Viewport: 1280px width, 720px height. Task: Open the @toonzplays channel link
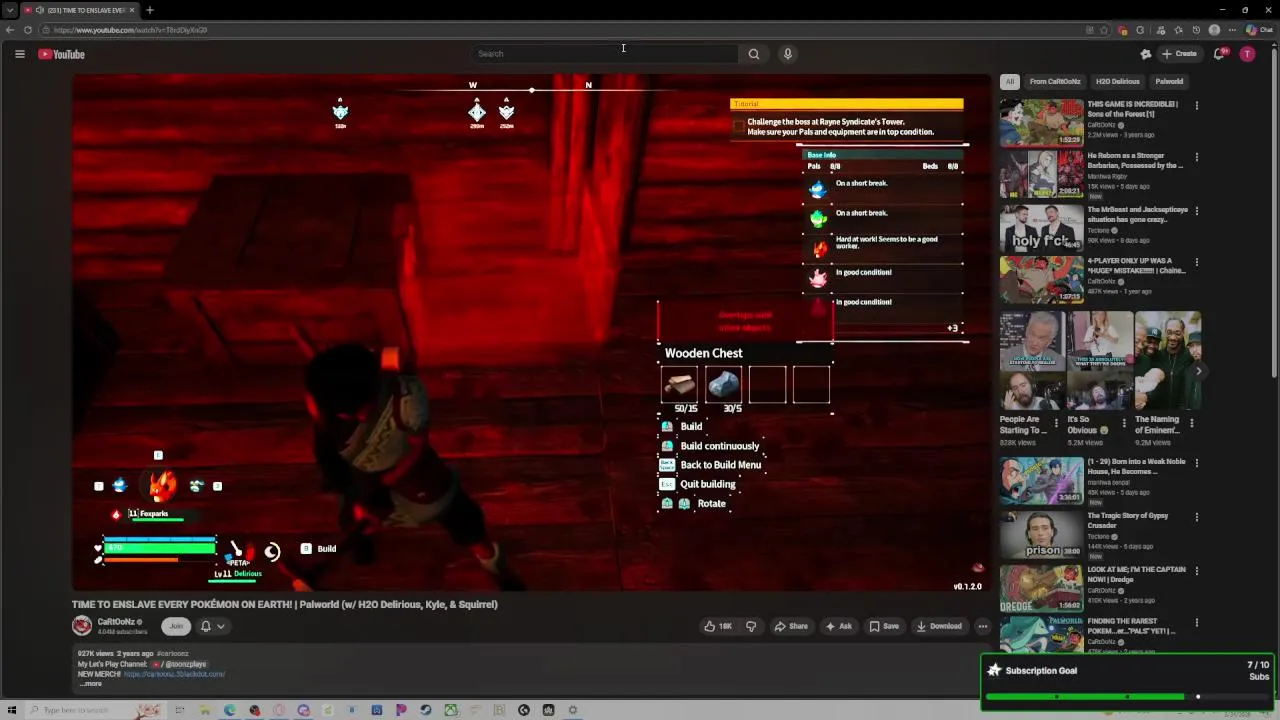(x=180, y=664)
